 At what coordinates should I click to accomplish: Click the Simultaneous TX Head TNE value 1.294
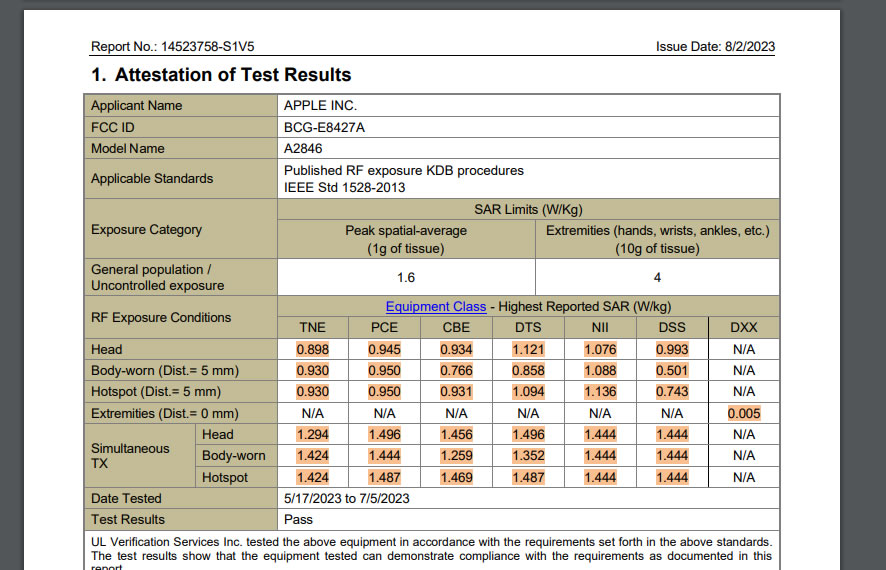tap(312, 435)
